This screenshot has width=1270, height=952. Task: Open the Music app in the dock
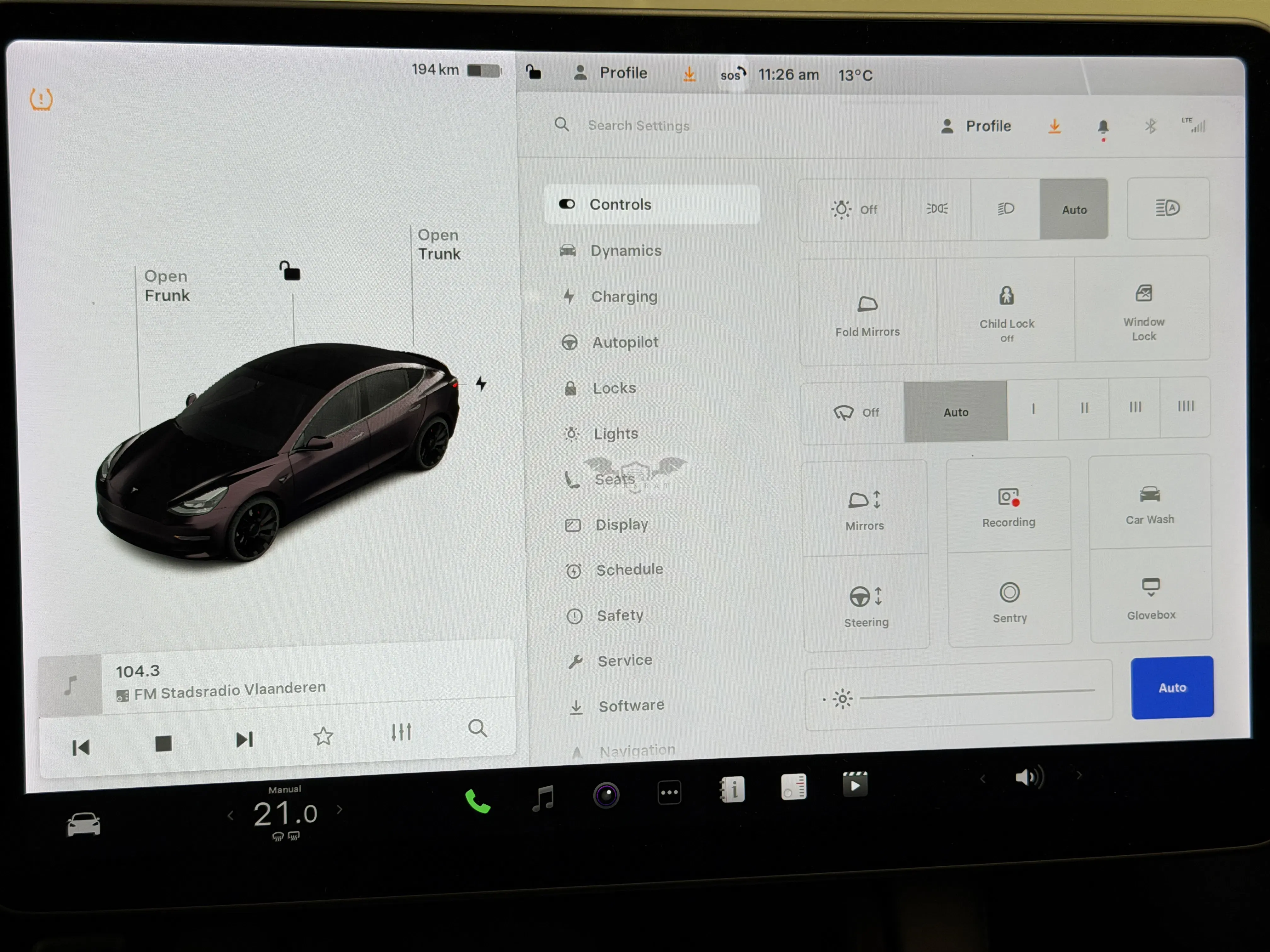[x=543, y=798]
